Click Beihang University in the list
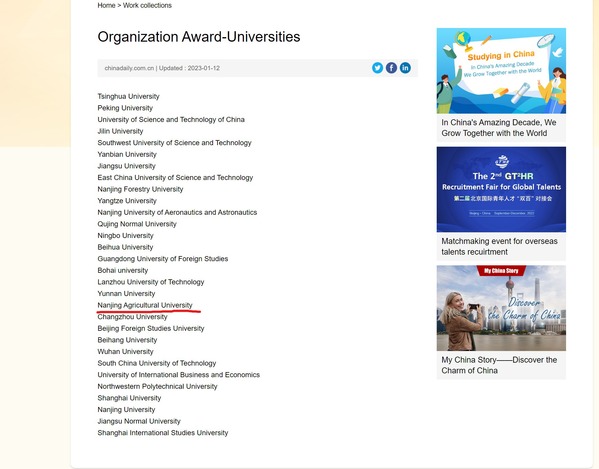 coord(127,340)
